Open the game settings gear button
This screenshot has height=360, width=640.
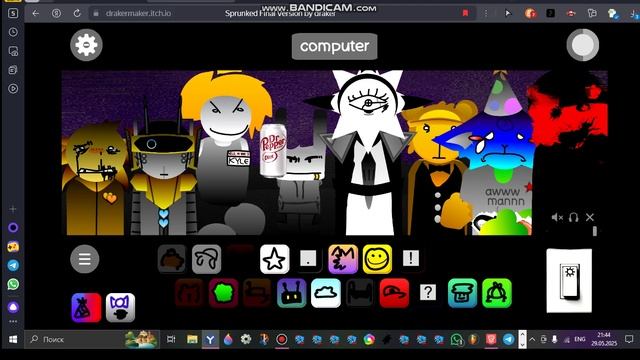[x=86, y=45]
